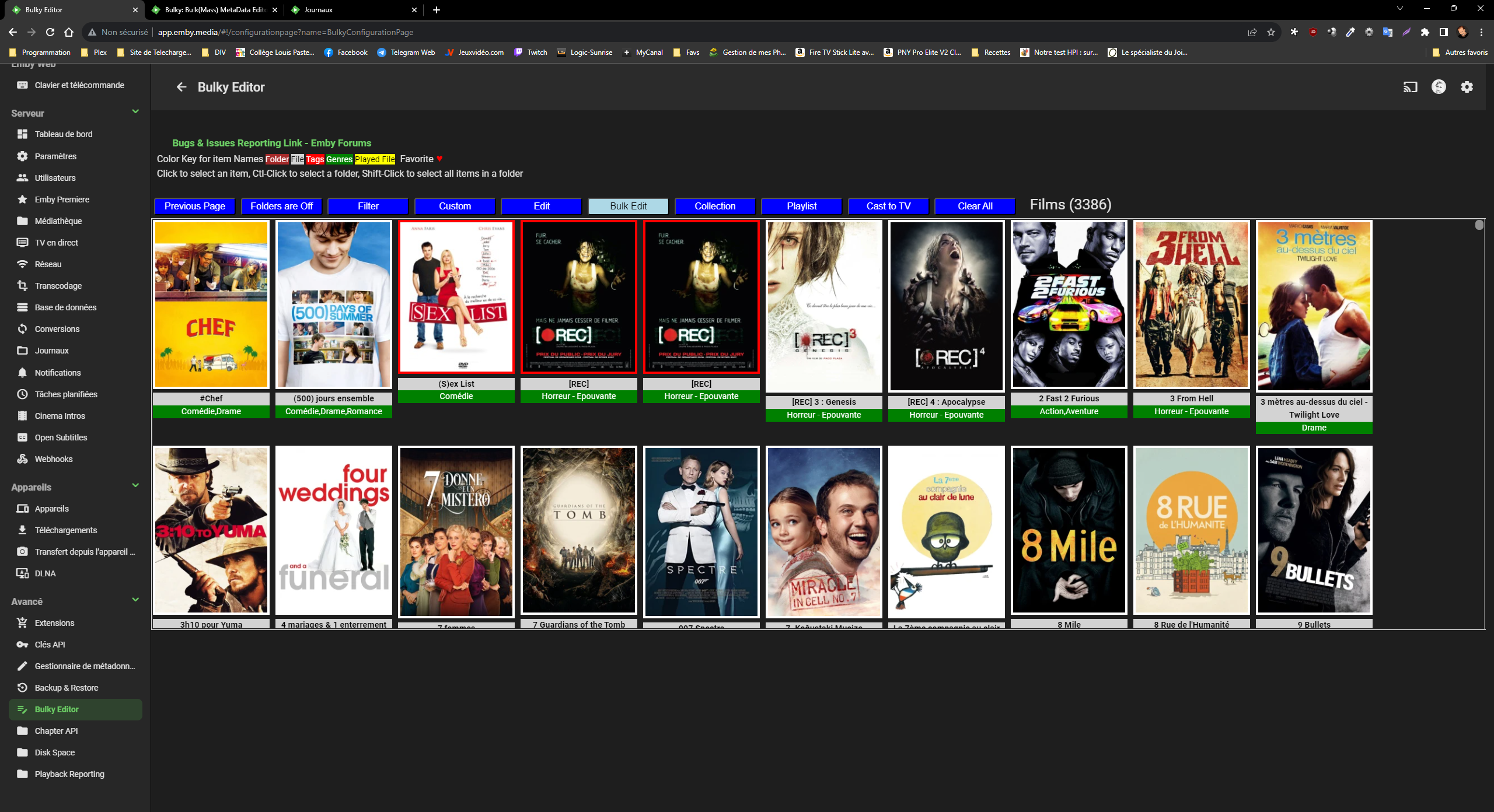Select Webhooks in the sidebar
Viewport: 1494px width, 812px height.
click(53, 459)
